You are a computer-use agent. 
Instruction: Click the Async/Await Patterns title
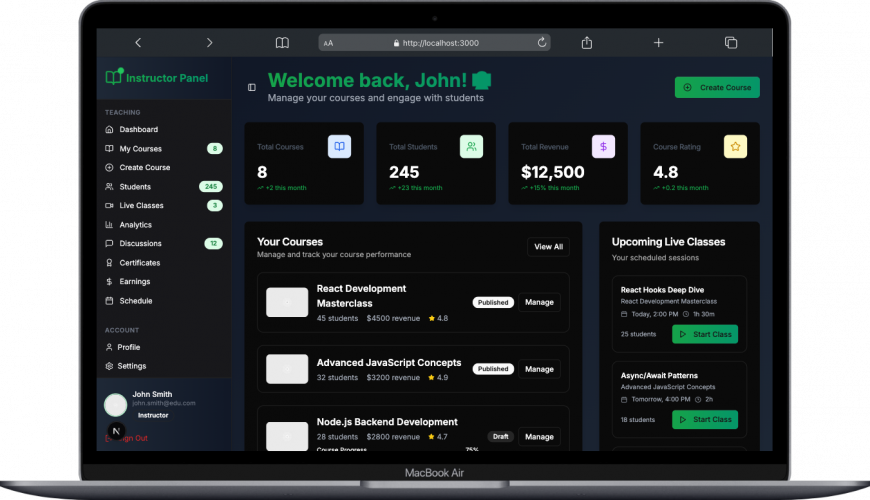(x=659, y=376)
